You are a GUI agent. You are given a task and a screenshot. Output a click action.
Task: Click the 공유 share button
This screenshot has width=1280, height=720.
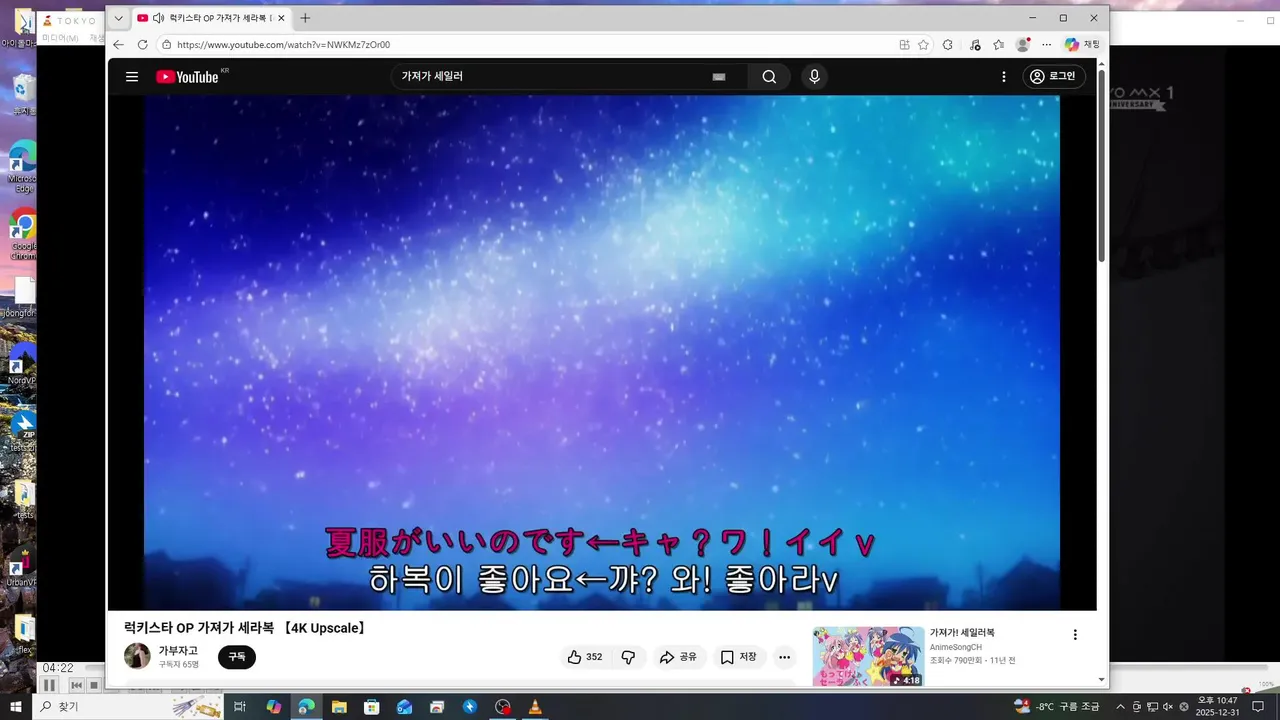click(678, 657)
